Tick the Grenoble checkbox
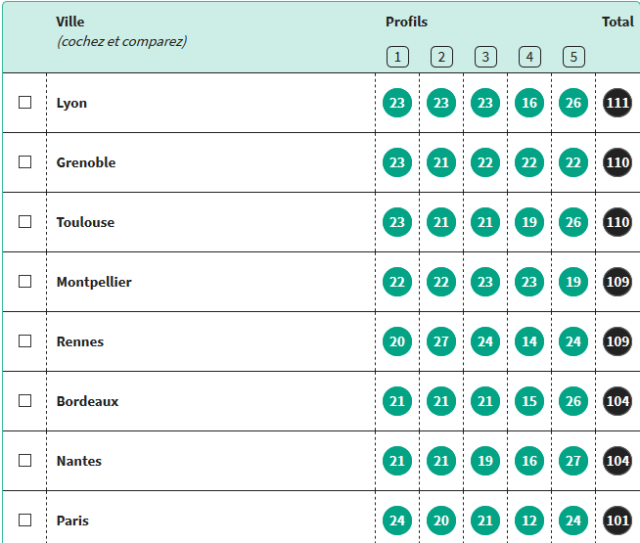Screen dimensions: 640x543 coord(25,162)
